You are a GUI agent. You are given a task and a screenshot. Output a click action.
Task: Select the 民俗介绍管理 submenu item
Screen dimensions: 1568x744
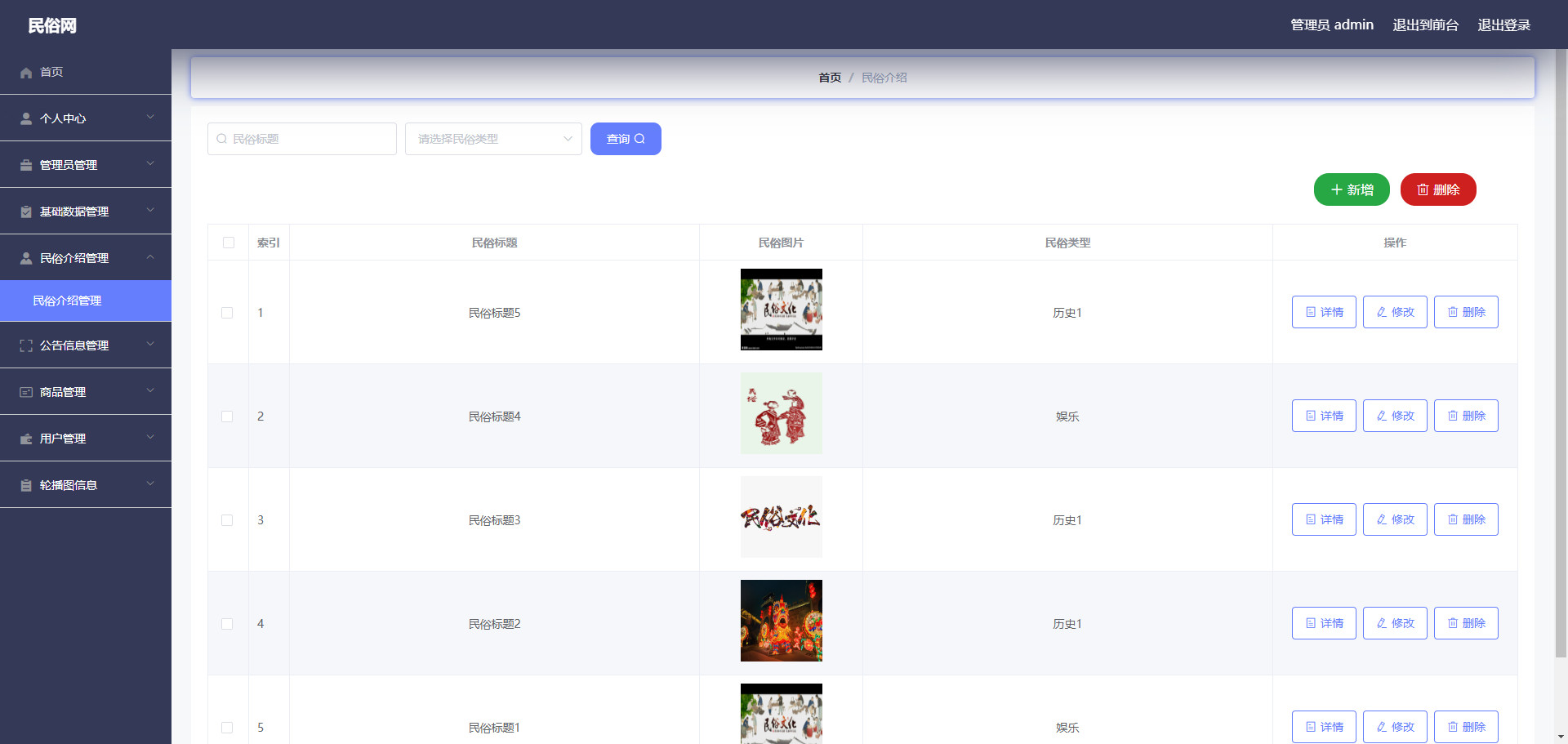coord(86,301)
